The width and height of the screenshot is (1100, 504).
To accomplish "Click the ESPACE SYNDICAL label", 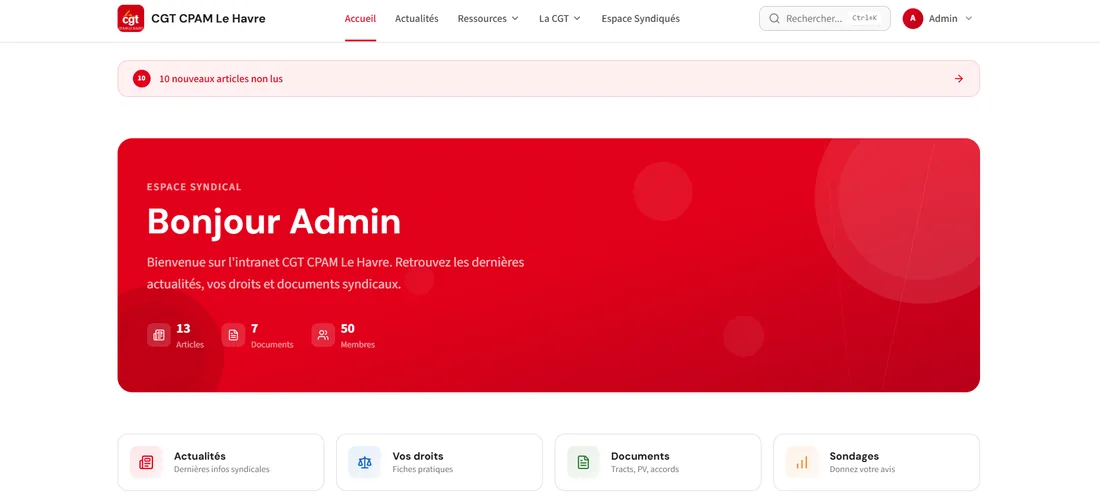I will coord(194,187).
